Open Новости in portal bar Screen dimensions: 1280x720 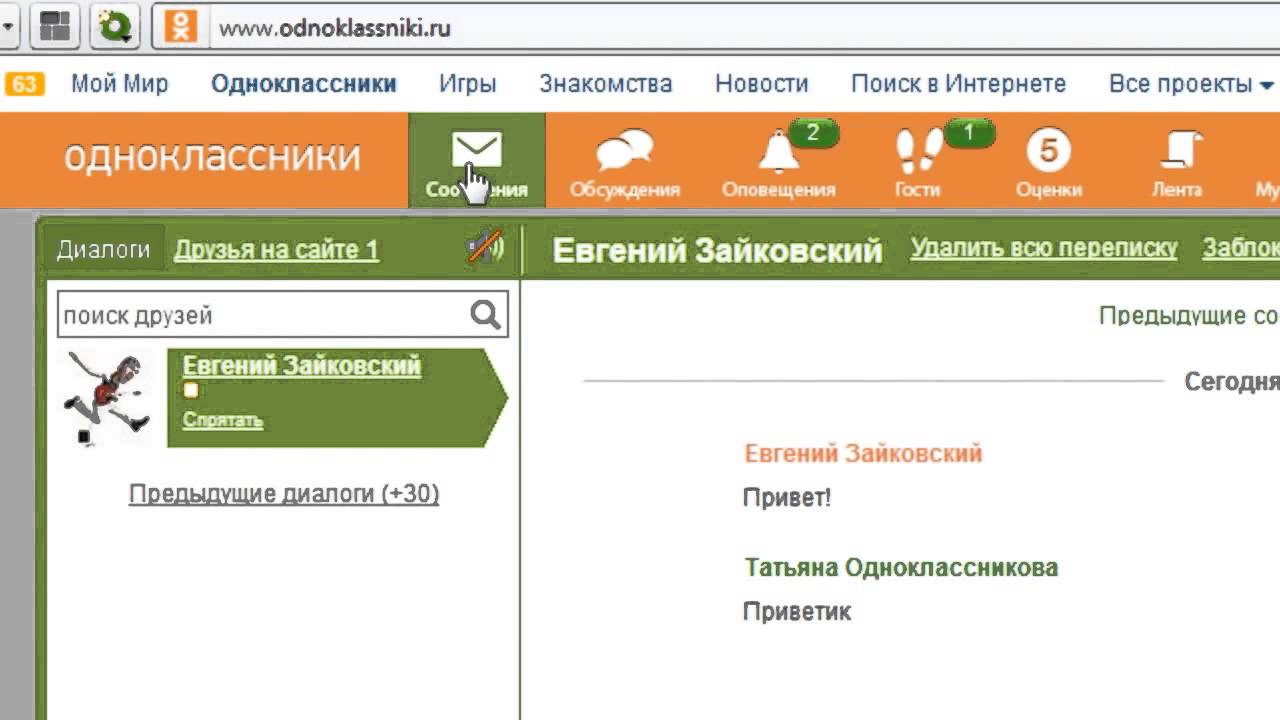click(761, 84)
